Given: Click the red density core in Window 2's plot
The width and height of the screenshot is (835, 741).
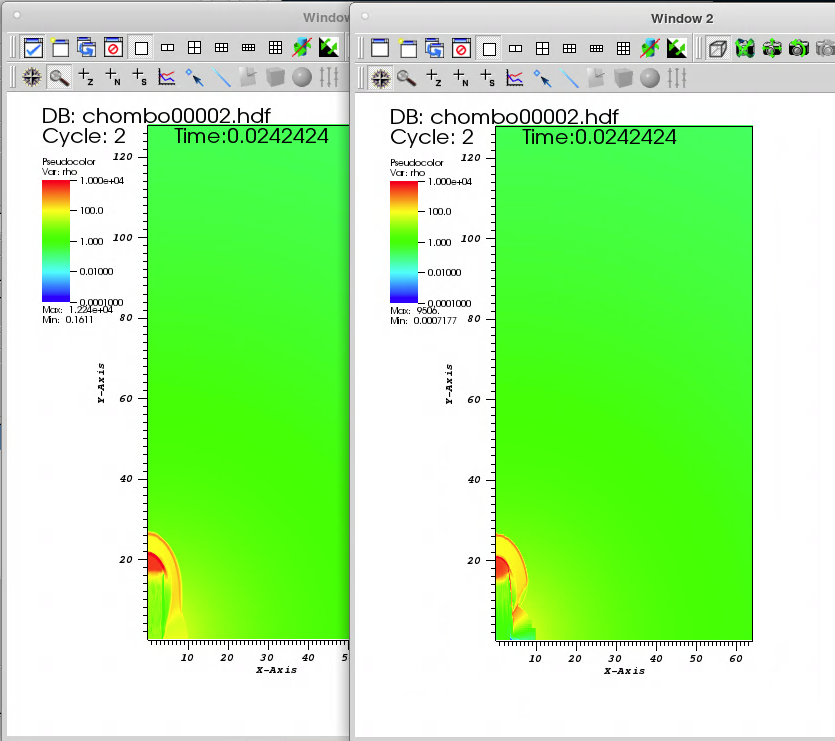Looking at the screenshot, I should [502, 567].
